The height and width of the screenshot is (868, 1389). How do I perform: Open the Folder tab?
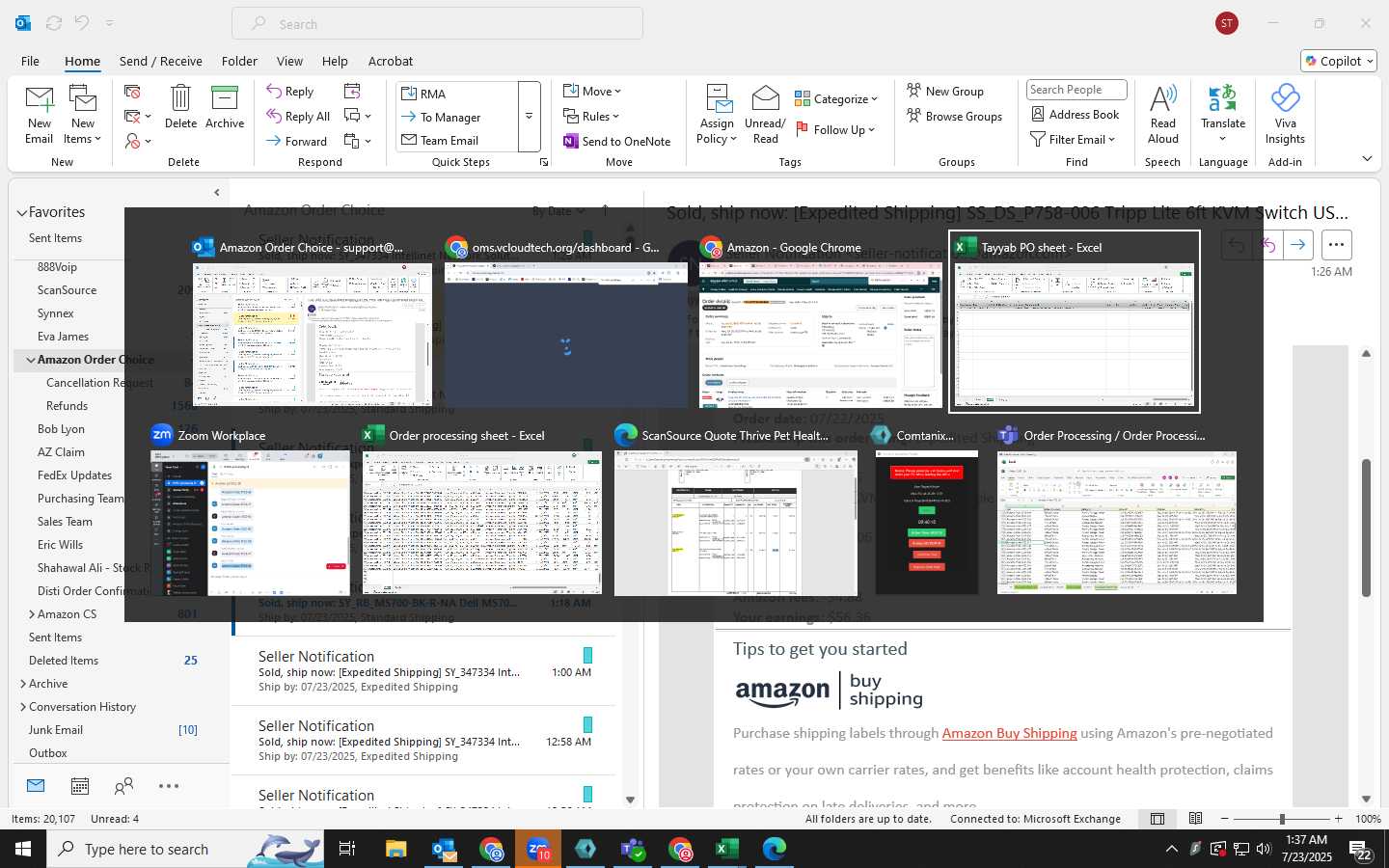pos(239,61)
